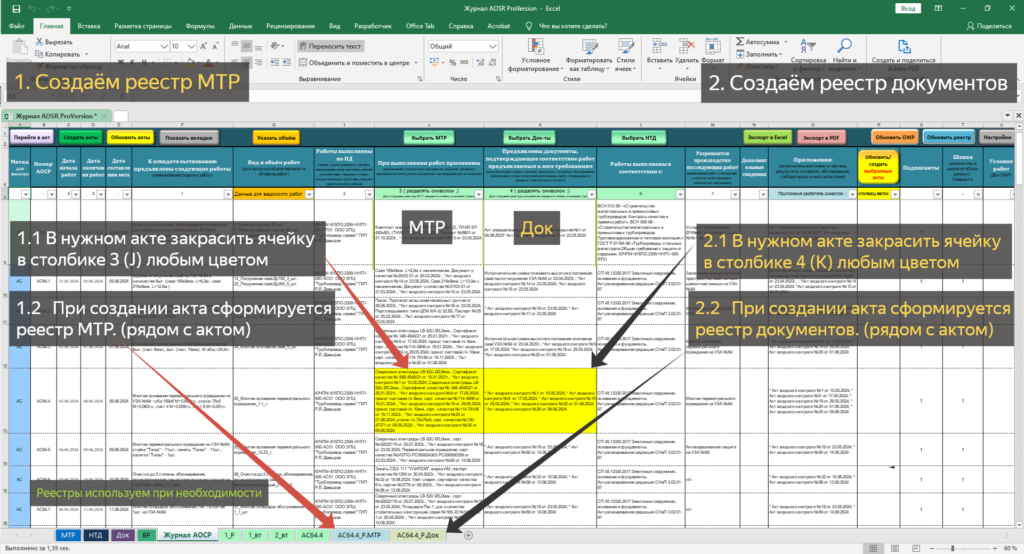Click the Найти и выделить magnifier icon

[844, 46]
